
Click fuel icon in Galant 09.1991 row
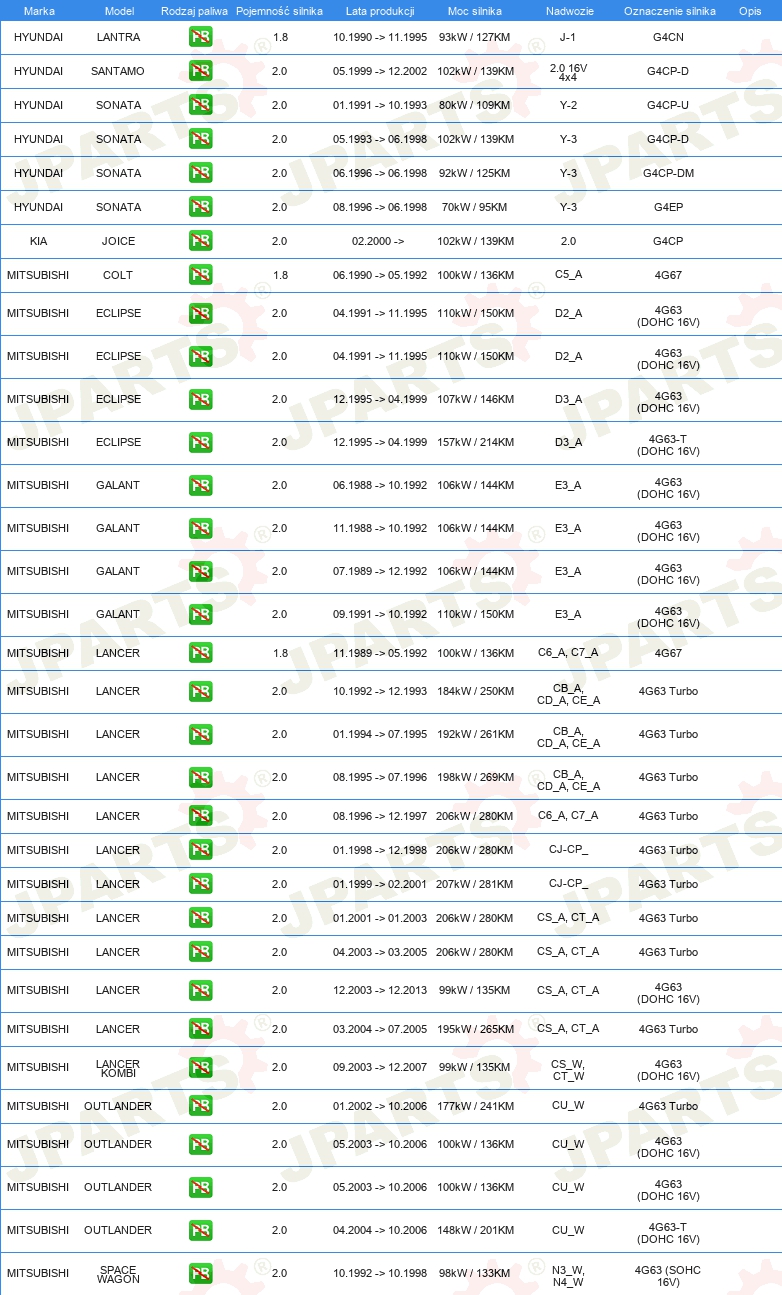tap(200, 614)
